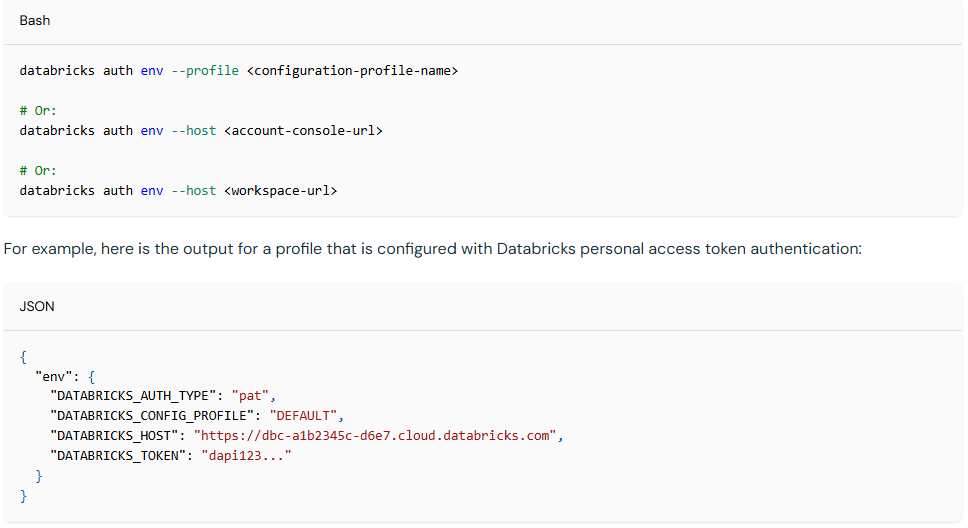Click the DATABRICKS_TOKEN key
Viewport: 968px width, 528px height.
pyautogui.click(x=119, y=456)
